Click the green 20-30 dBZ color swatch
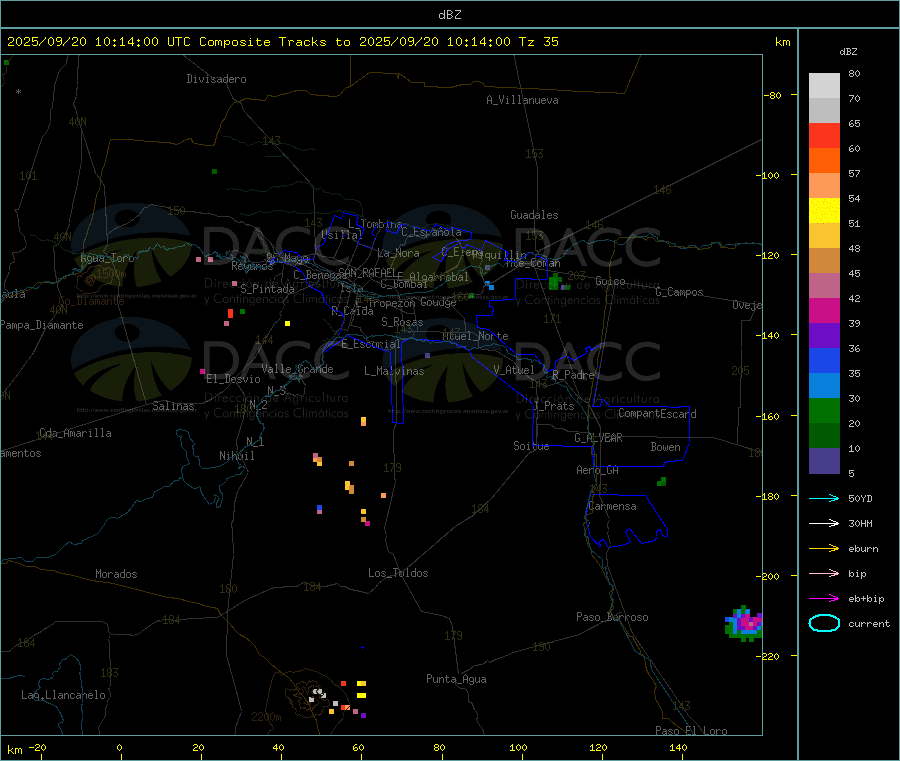900x761 pixels. [824, 410]
